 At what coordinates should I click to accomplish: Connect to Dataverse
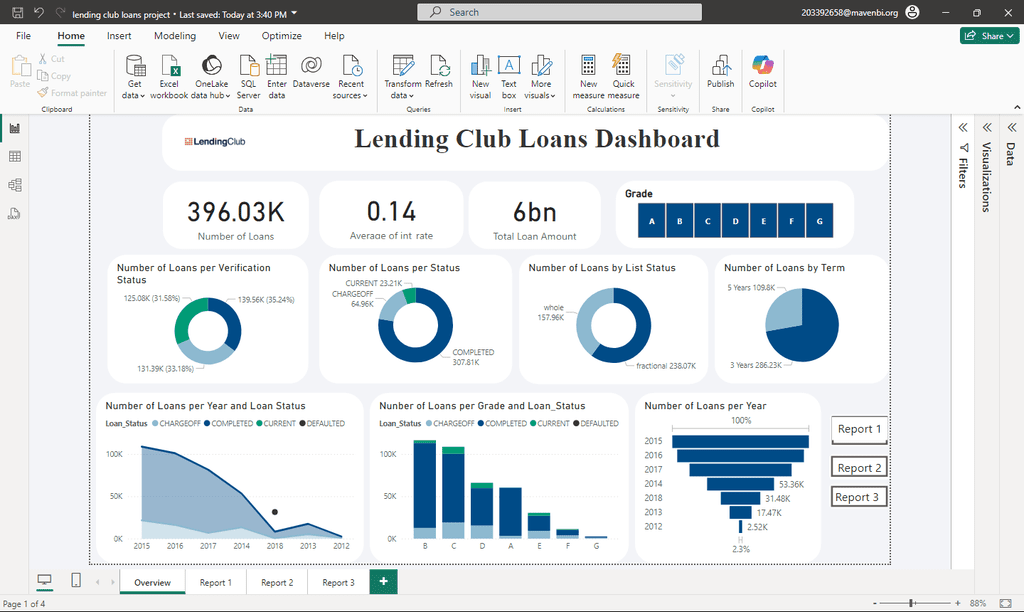coord(312,72)
